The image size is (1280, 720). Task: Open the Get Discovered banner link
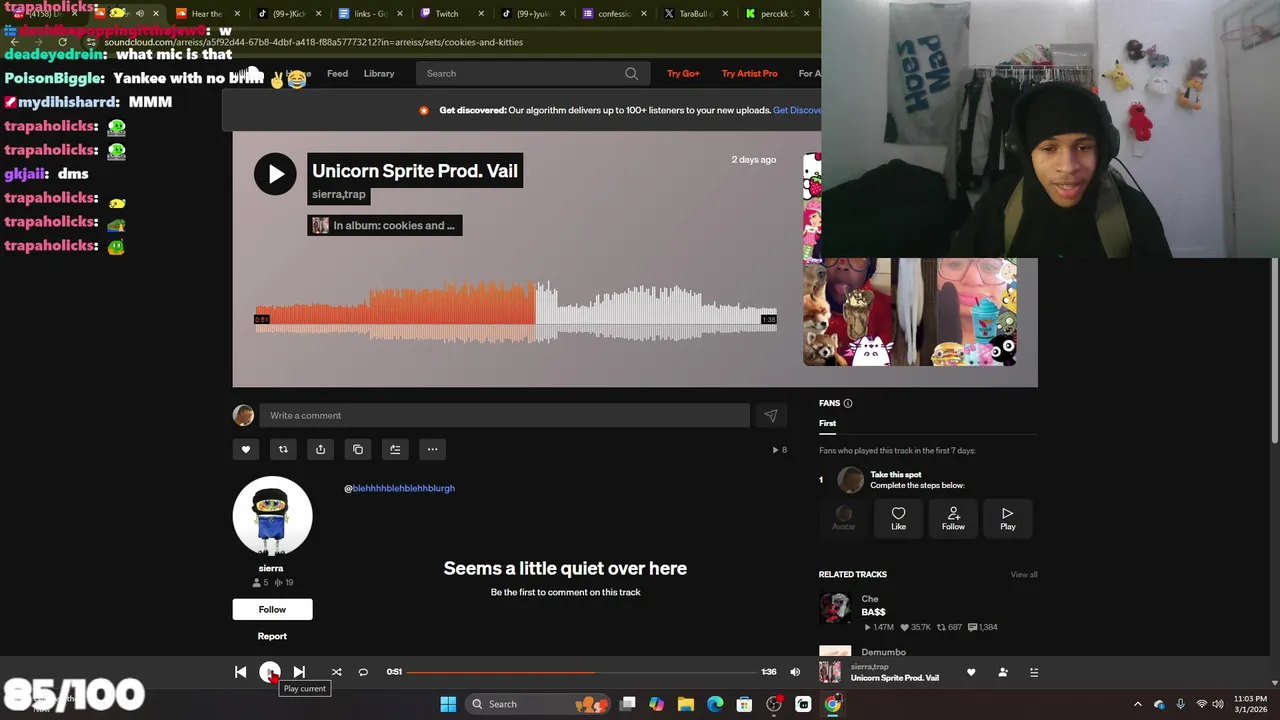[x=797, y=110]
